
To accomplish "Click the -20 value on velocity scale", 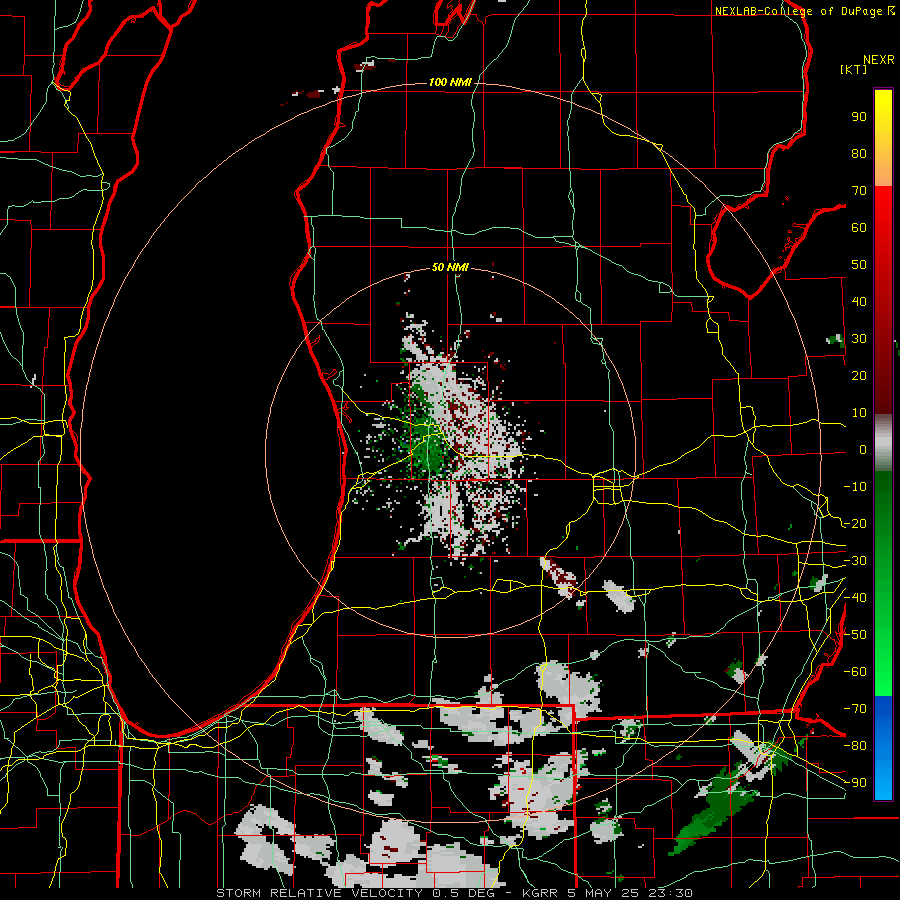I will [x=855, y=524].
